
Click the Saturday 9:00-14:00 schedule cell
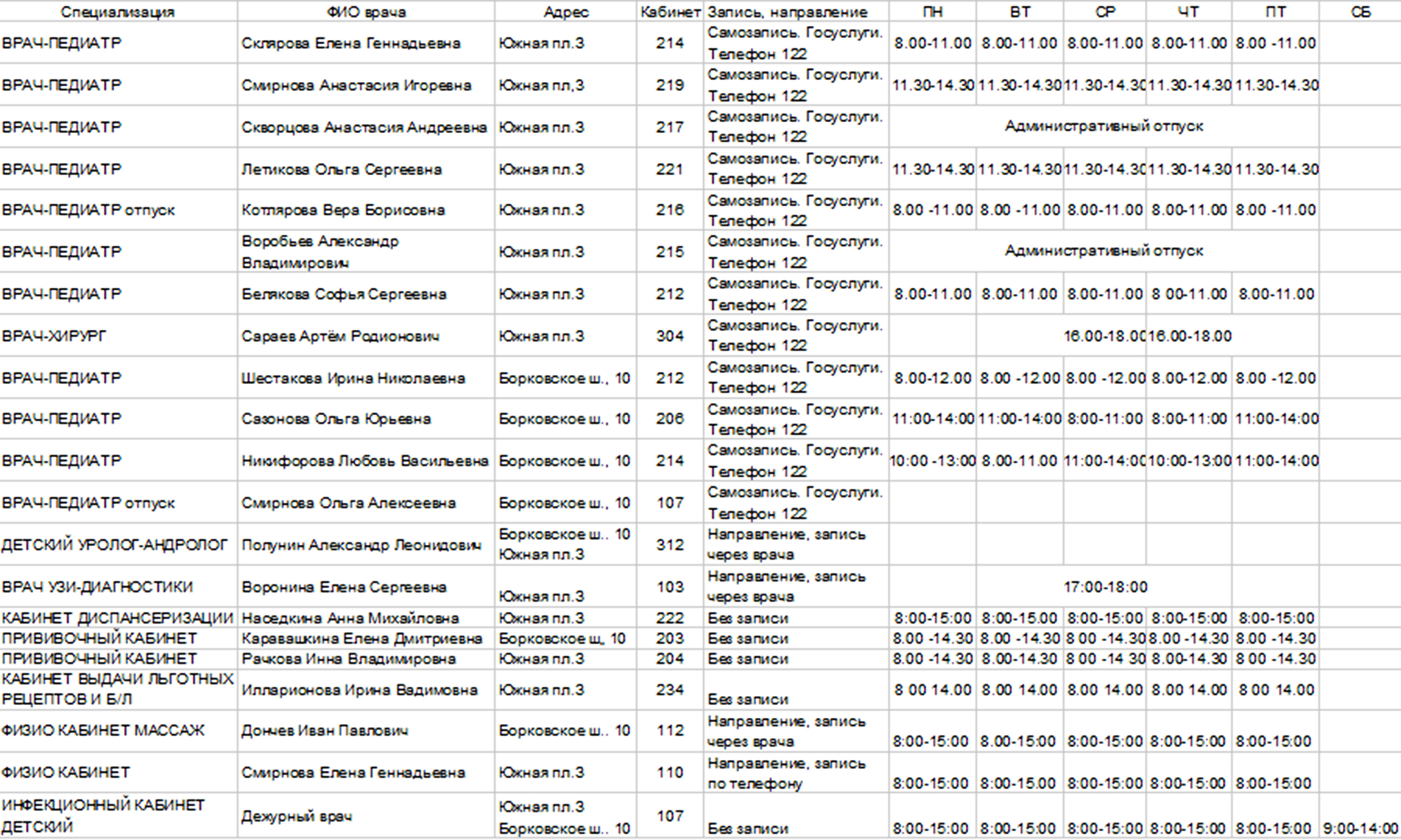click(1360, 828)
